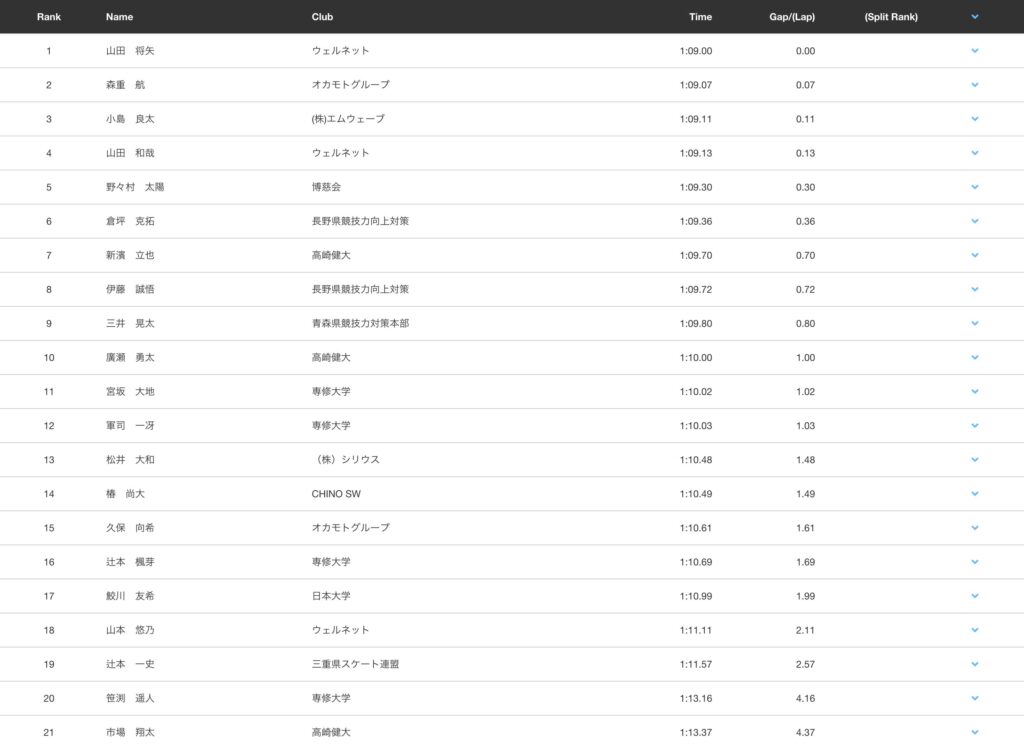Open chevron for CHINO SW skater row

point(974,494)
